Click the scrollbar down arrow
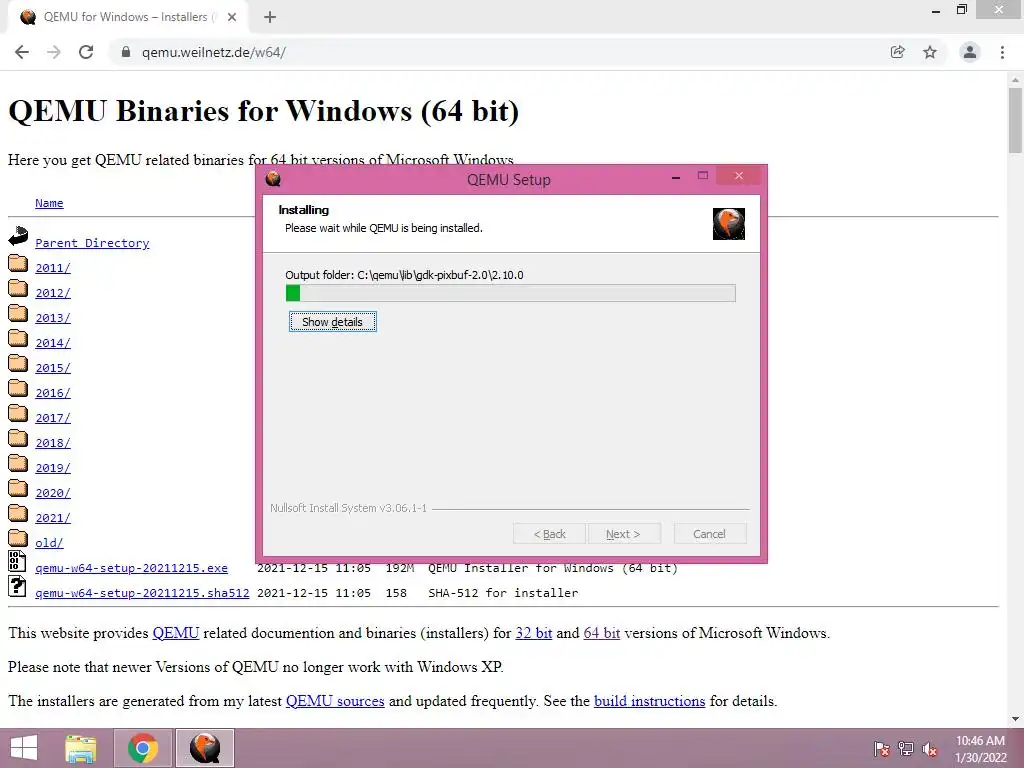This screenshot has height=768, width=1024. [x=1015, y=720]
